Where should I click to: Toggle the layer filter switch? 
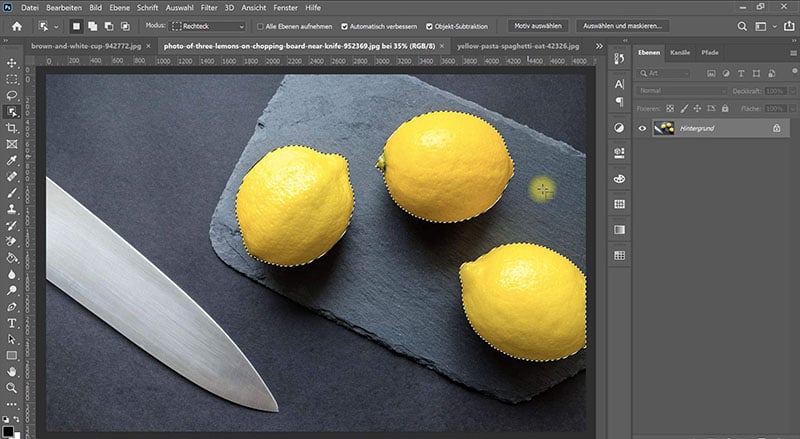pyautogui.click(x=794, y=71)
